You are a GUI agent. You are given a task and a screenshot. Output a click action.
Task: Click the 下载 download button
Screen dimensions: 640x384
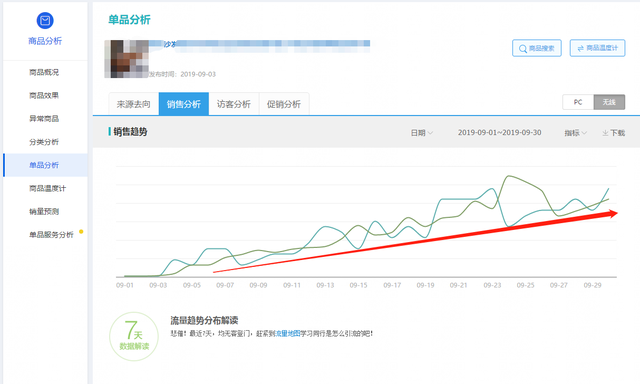coord(613,133)
